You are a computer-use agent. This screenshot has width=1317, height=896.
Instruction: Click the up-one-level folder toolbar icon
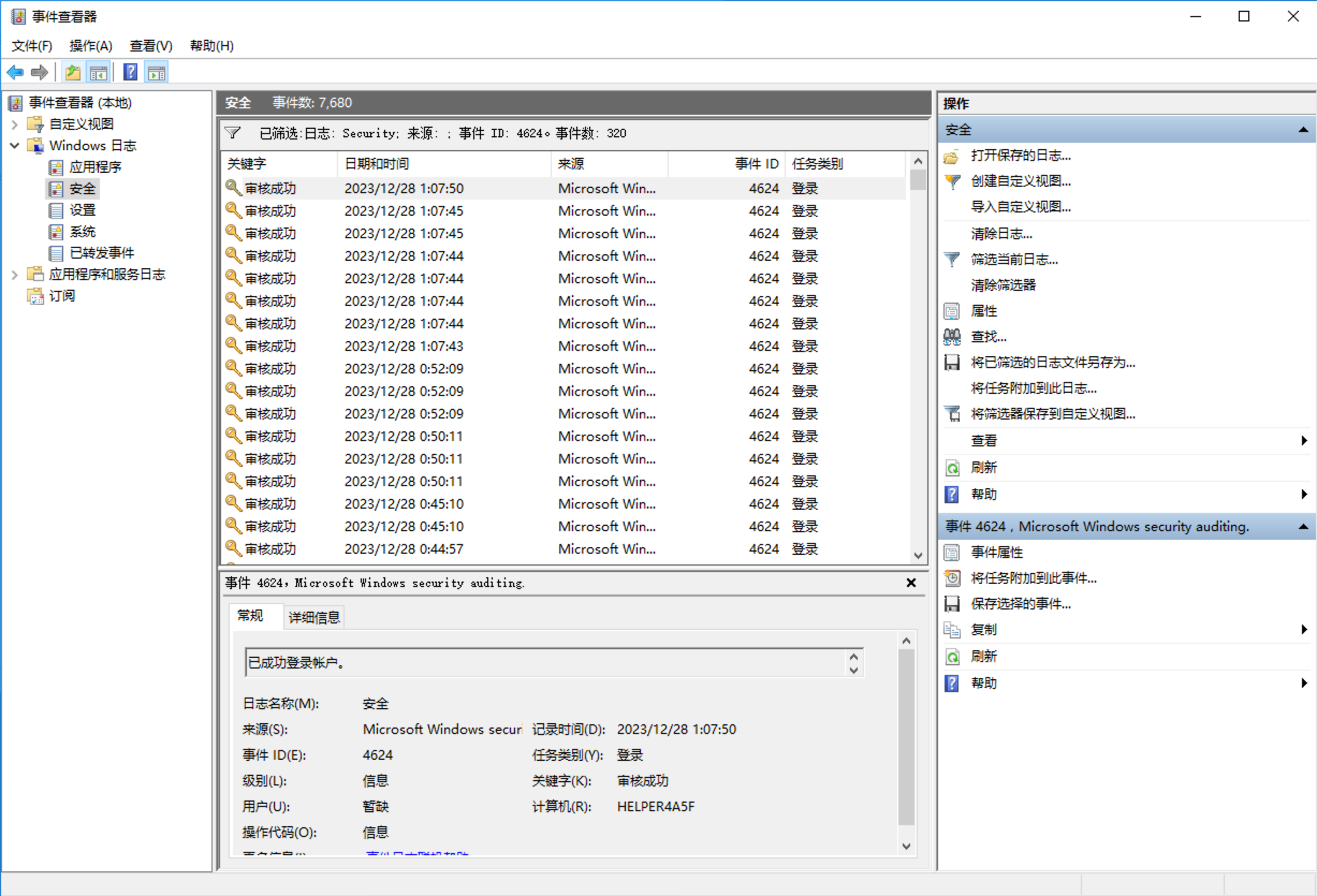[x=72, y=72]
